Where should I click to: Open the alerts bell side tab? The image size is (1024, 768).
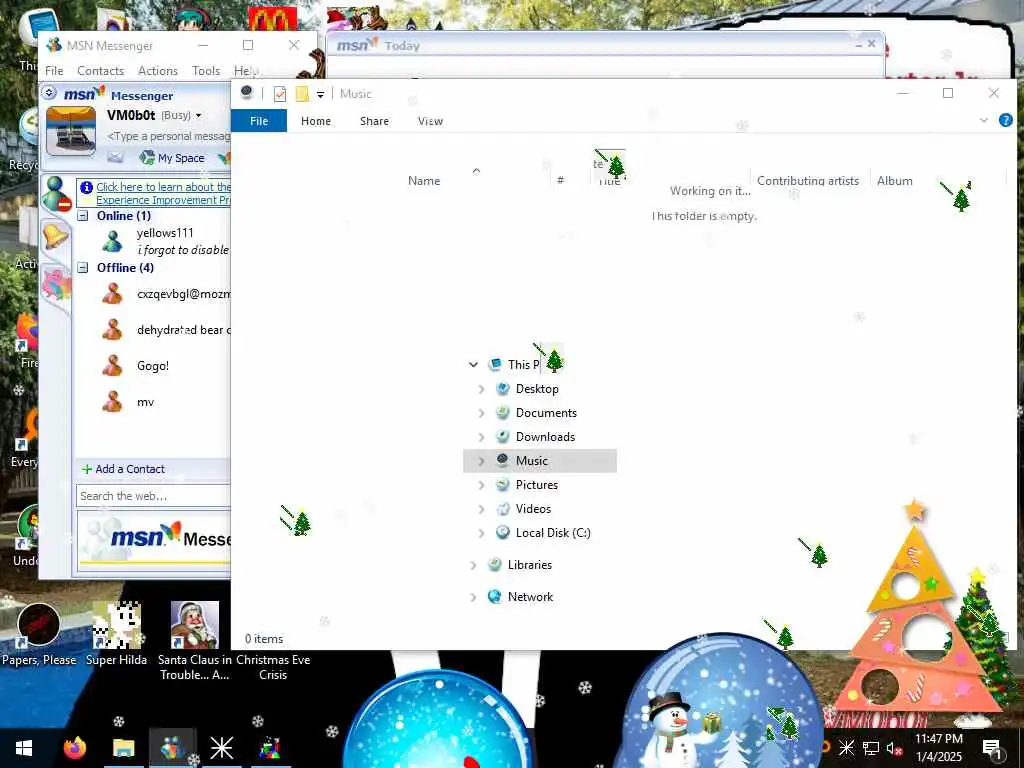[56, 236]
